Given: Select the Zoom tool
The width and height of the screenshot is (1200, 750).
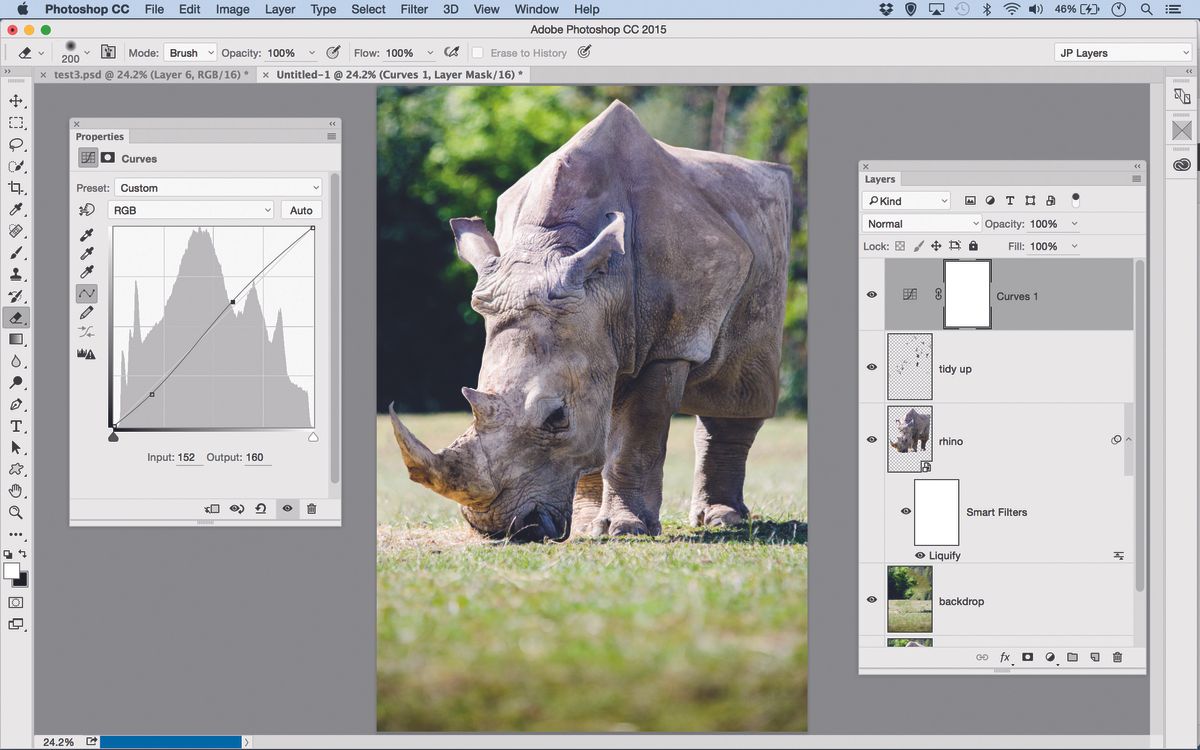Looking at the screenshot, I should point(16,512).
